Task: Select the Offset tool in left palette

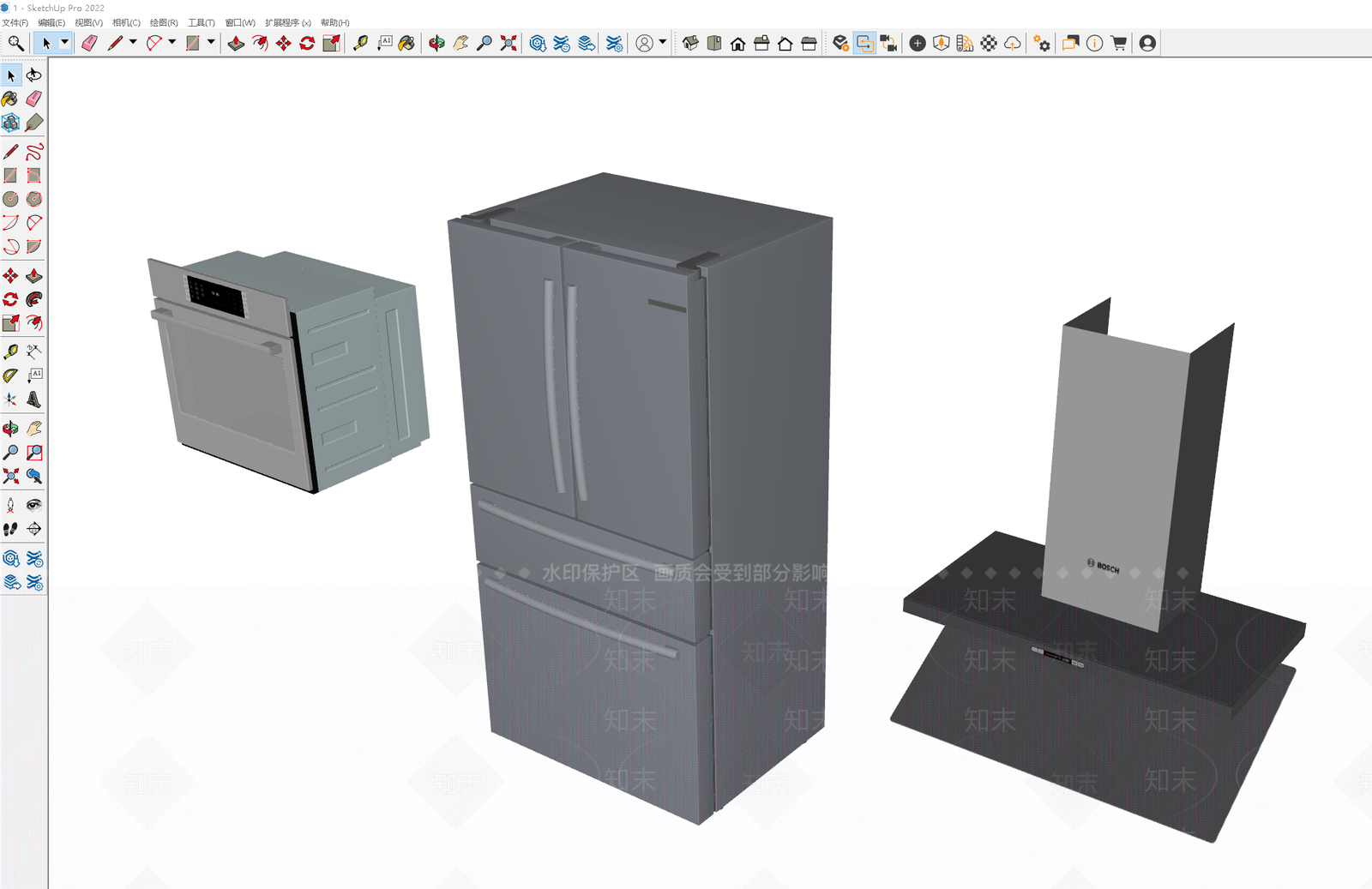Action: [x=34, y=323]
